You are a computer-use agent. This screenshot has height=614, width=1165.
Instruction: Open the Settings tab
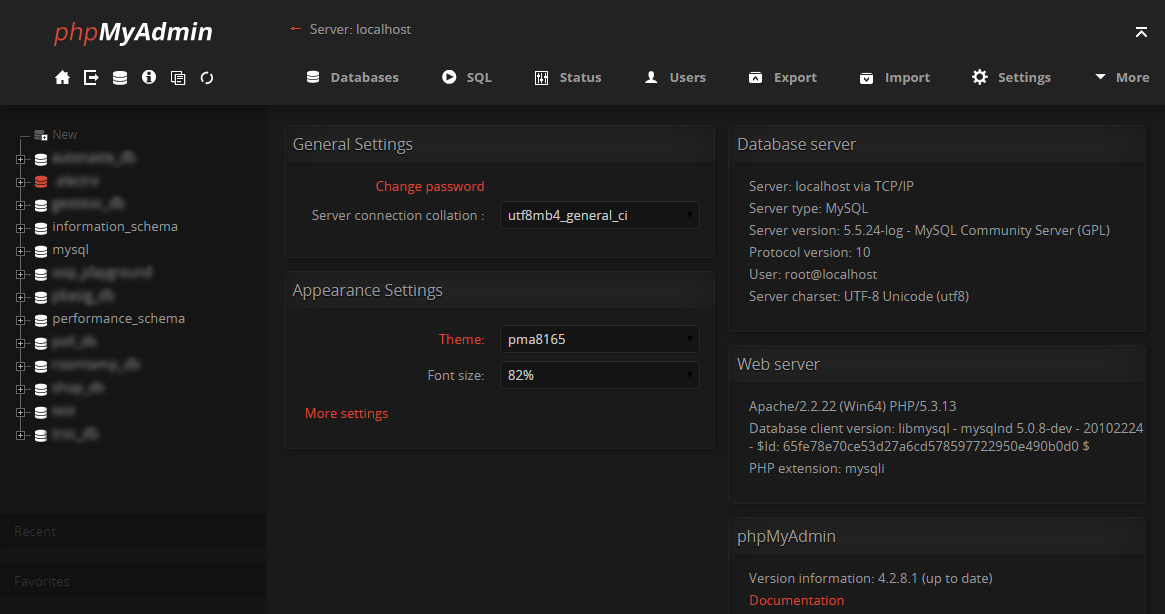(1011, 77)
